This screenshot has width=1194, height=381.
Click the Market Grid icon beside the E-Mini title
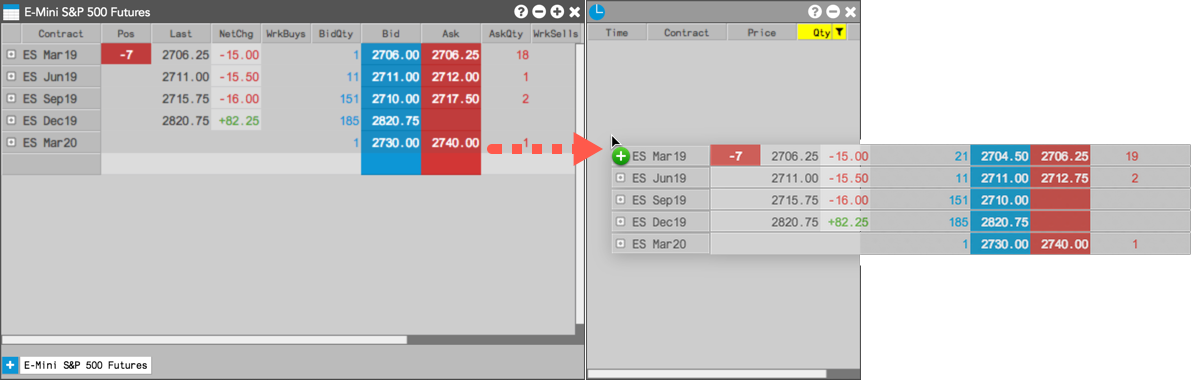tap(11, 11)
